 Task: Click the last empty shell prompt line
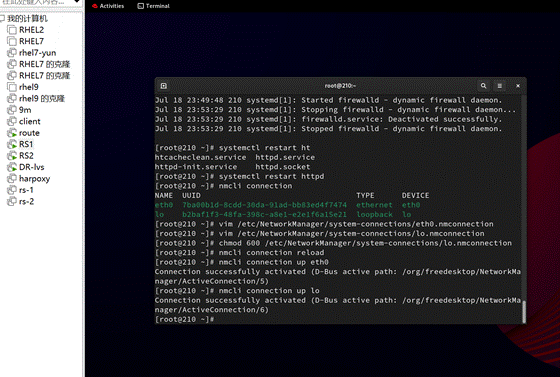[x=184, y=320]
